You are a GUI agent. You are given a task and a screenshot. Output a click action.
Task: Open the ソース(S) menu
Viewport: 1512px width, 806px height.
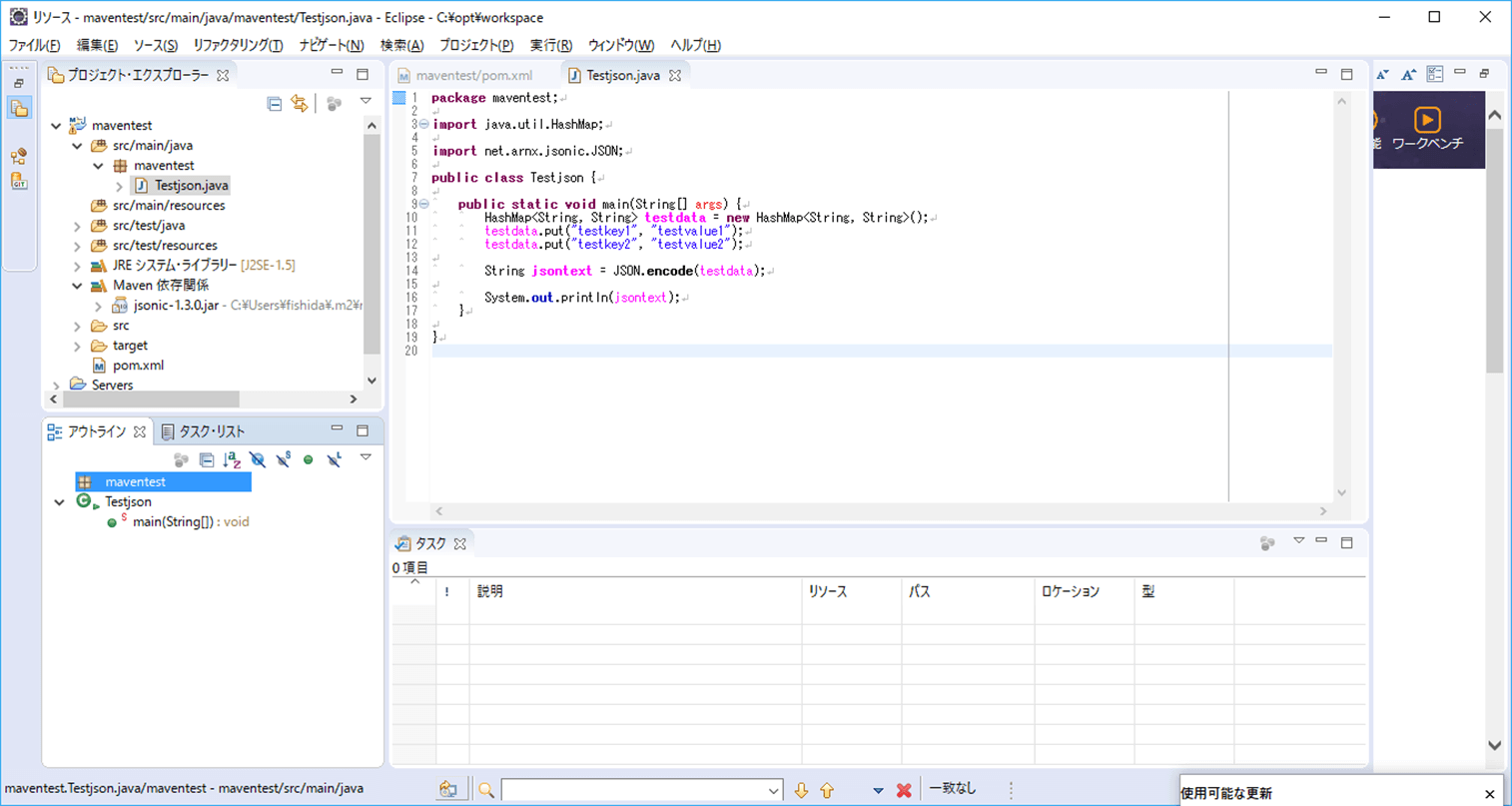point(155,45)
